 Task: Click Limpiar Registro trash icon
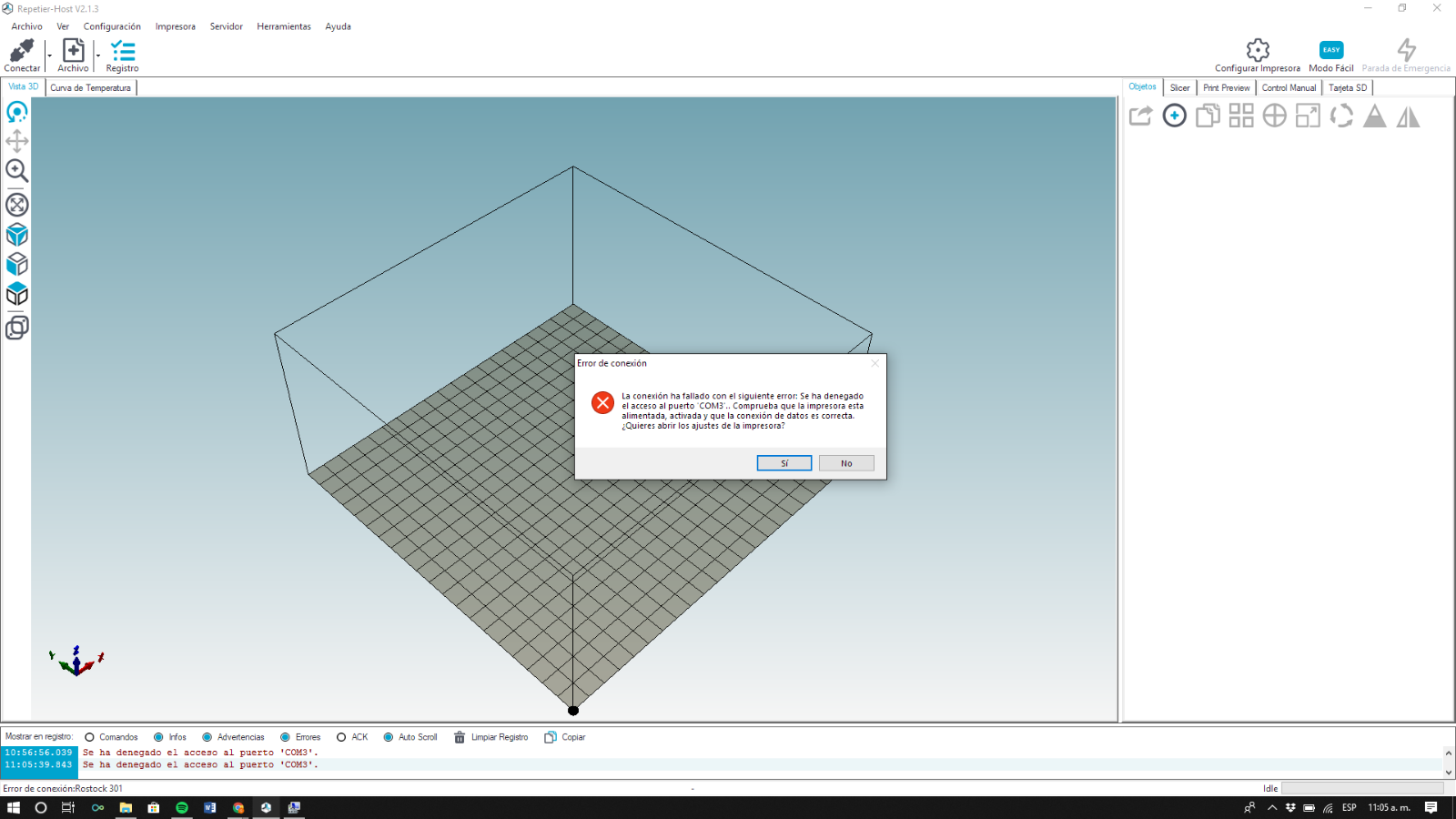460,737
